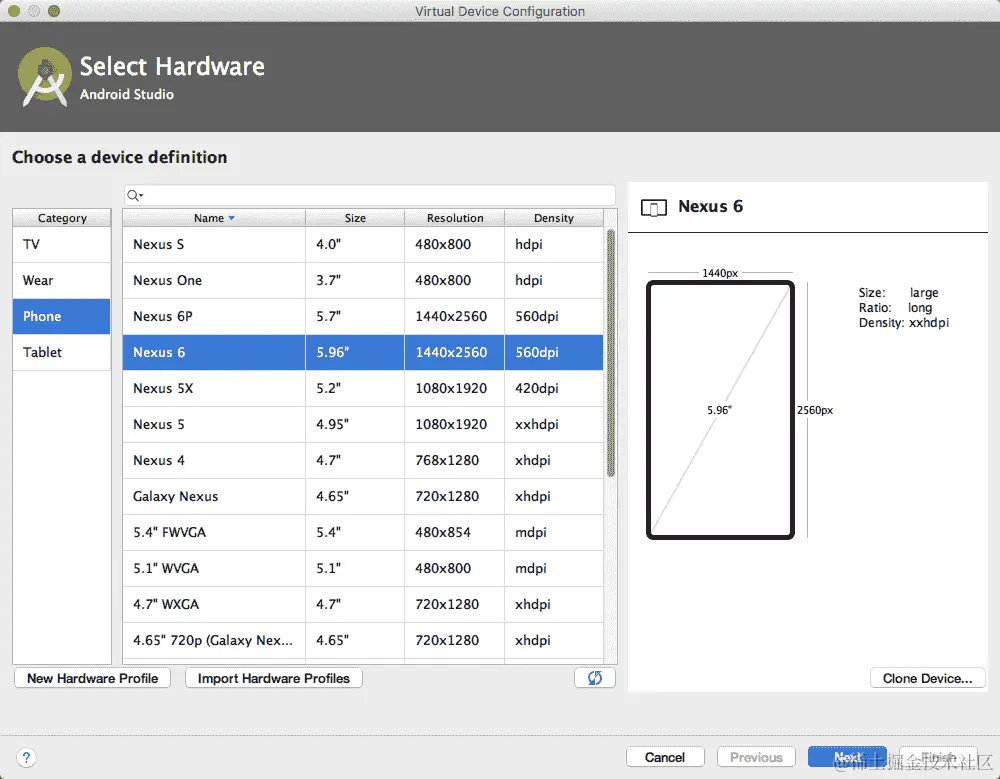The height and width of the screenshot is (779, 1000).
Task: Focus the device search field
Action: pos(370,195)
